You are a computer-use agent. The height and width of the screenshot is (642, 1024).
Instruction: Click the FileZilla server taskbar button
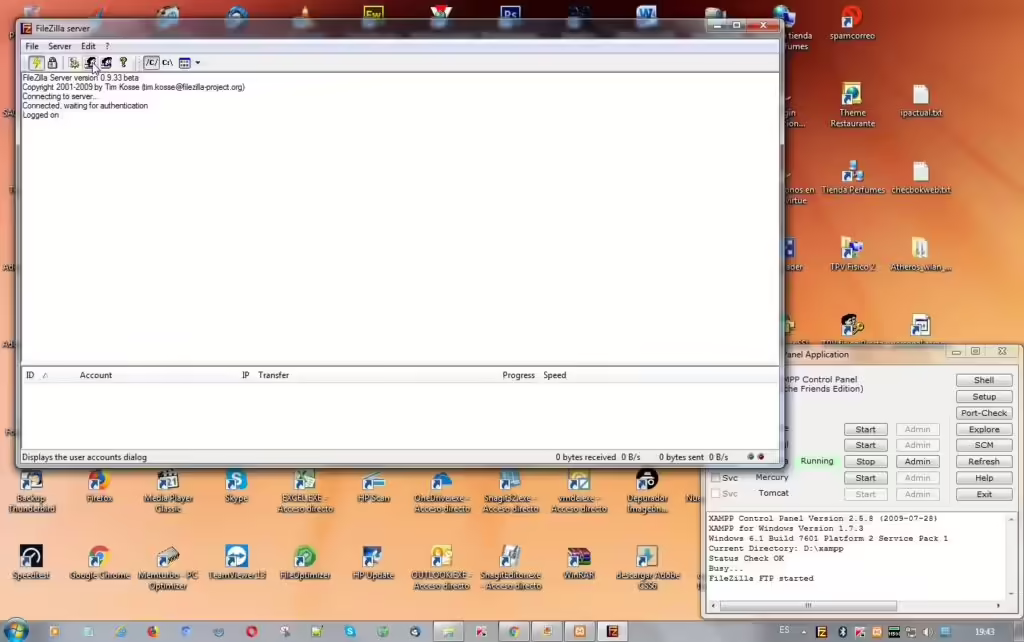click(613, 631)
